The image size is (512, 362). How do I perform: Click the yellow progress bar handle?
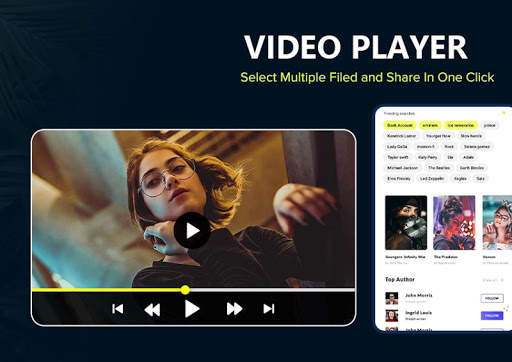(x=185, y=290)
